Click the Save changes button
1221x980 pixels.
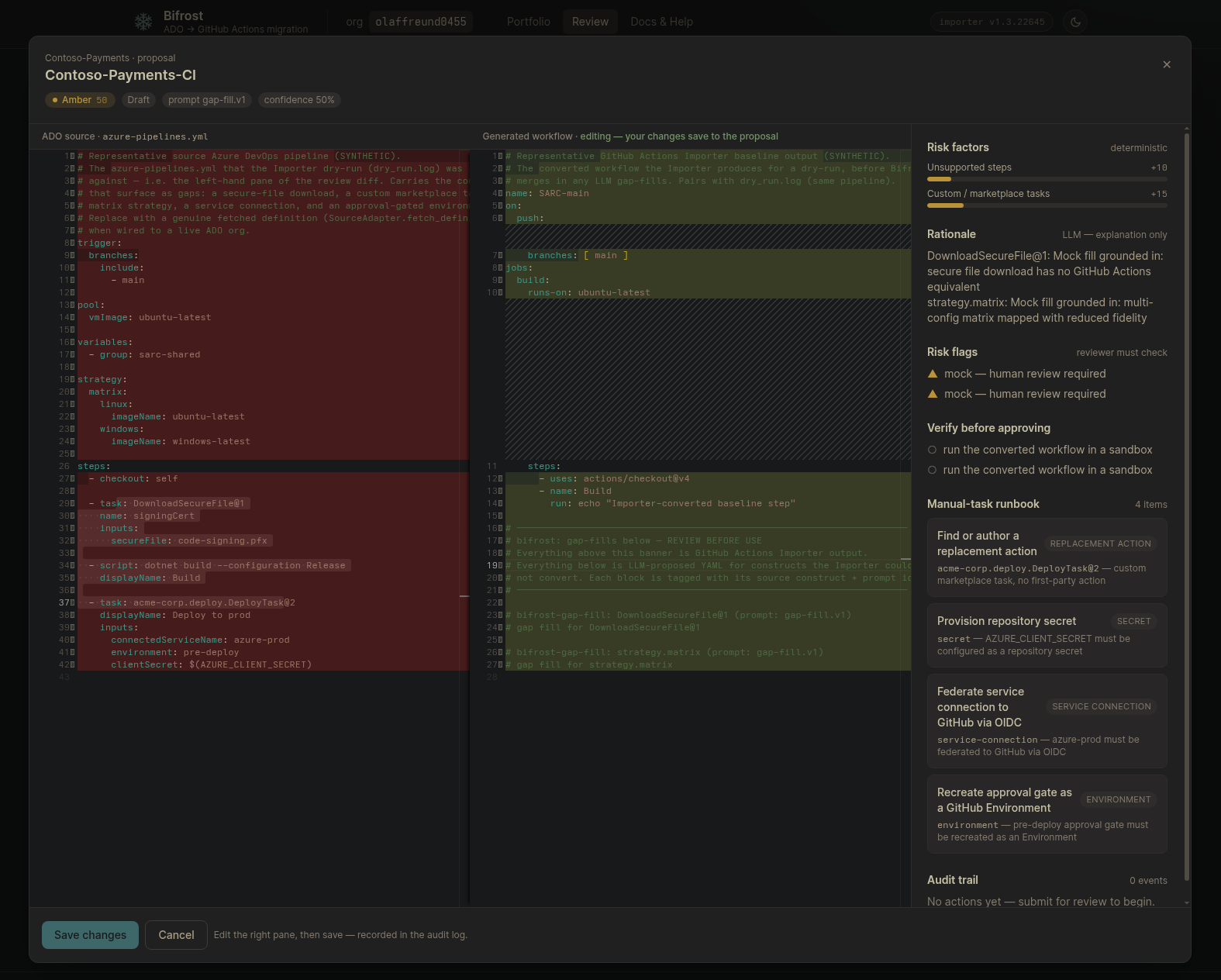click(x=90, y=935)
